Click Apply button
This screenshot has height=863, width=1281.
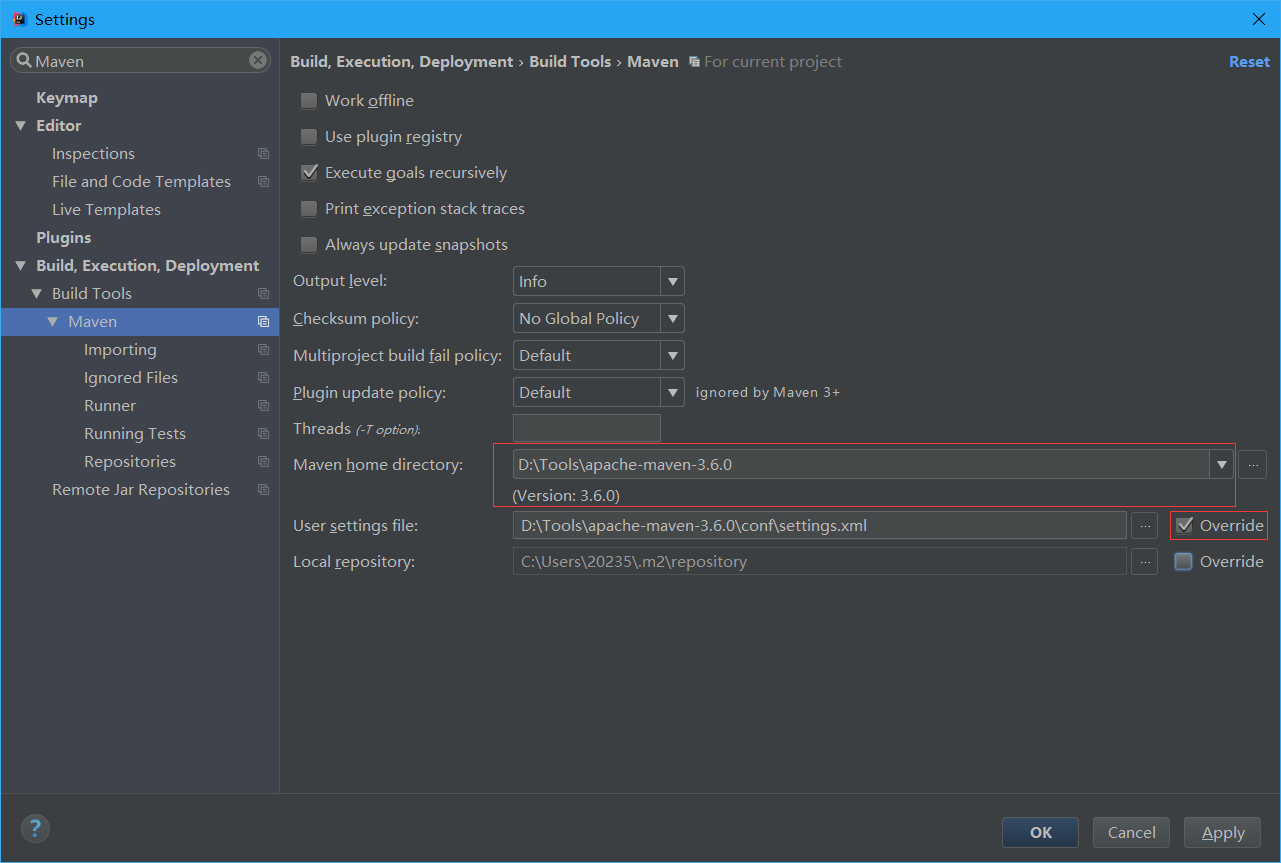click(1222, 832)
